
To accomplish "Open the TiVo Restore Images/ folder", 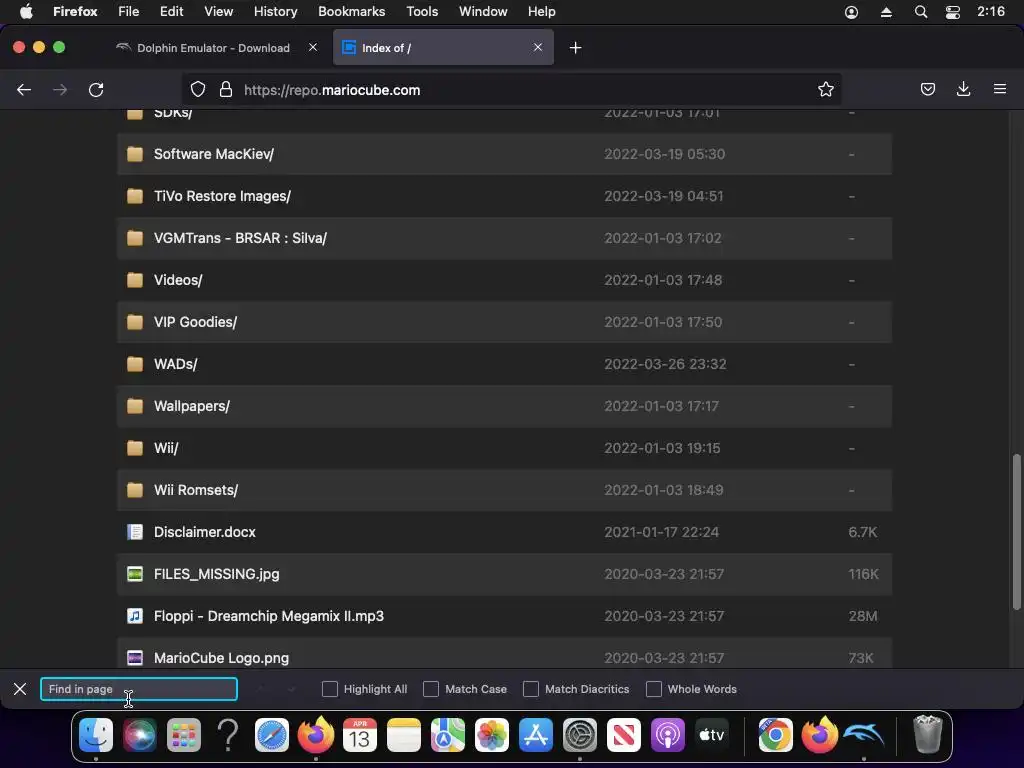I will pos(222,196).
